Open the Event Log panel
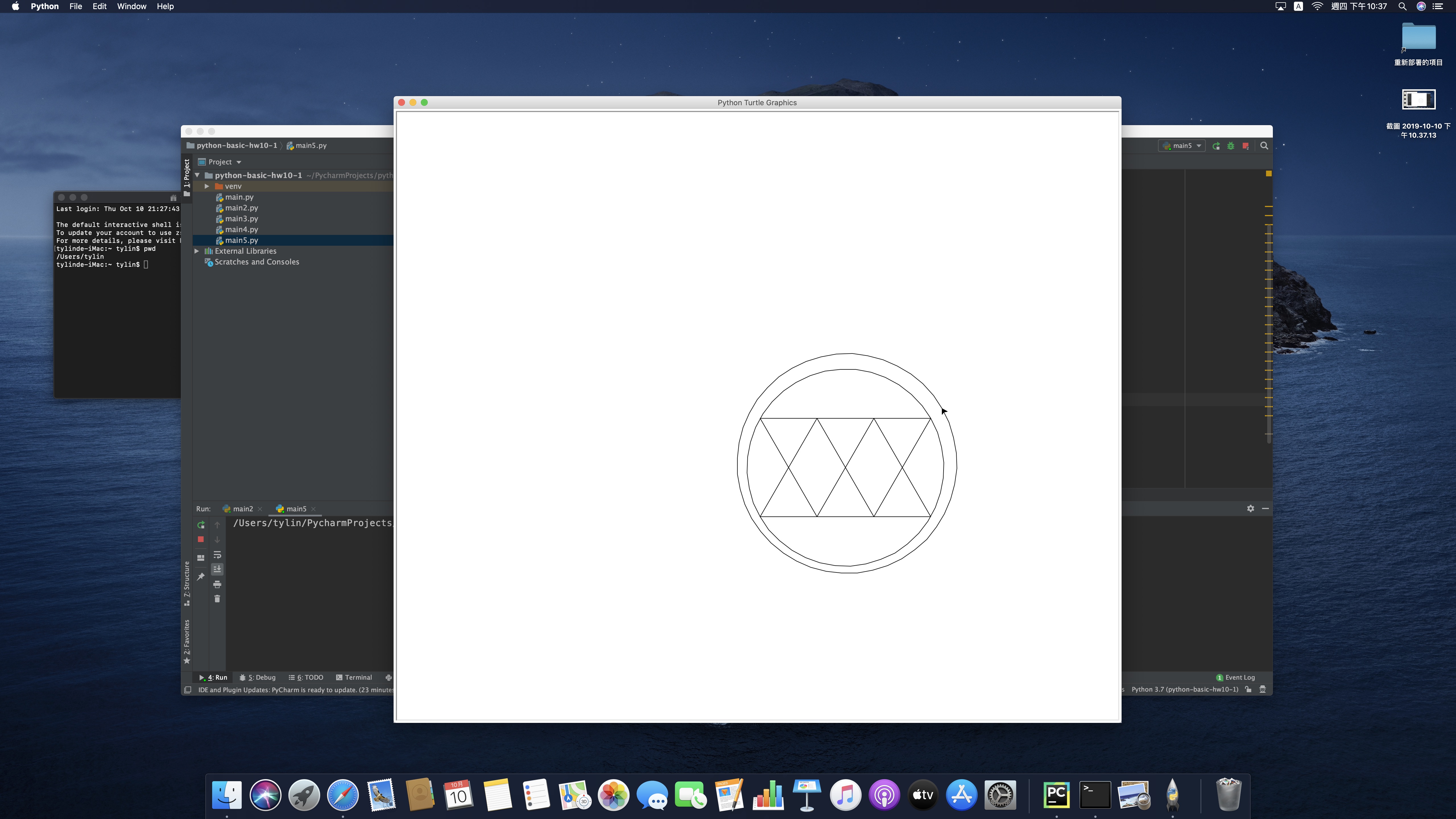Viewport: 1456px width, 819px height. [x=1236, y=677]
